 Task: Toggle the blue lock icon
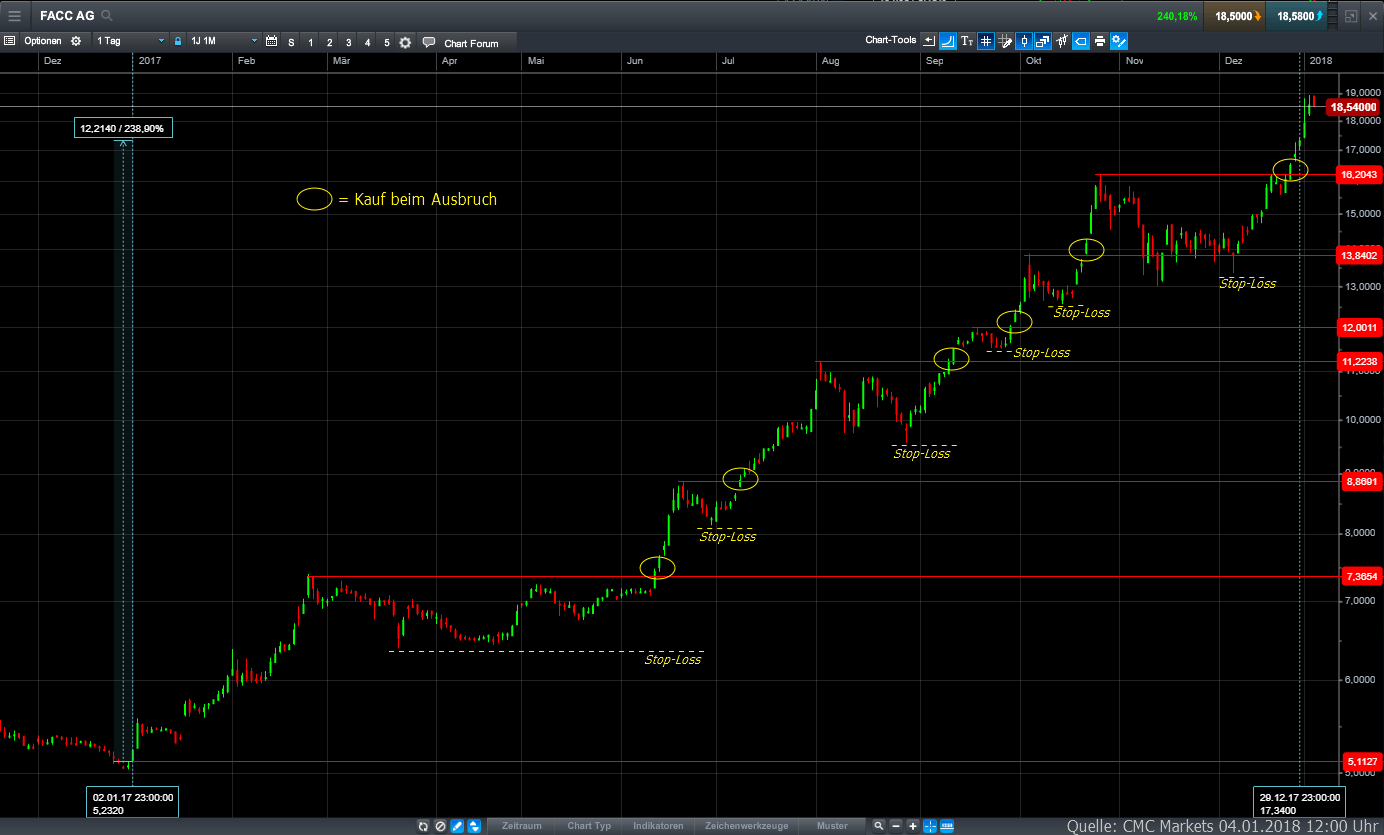[x=178, y=41]
